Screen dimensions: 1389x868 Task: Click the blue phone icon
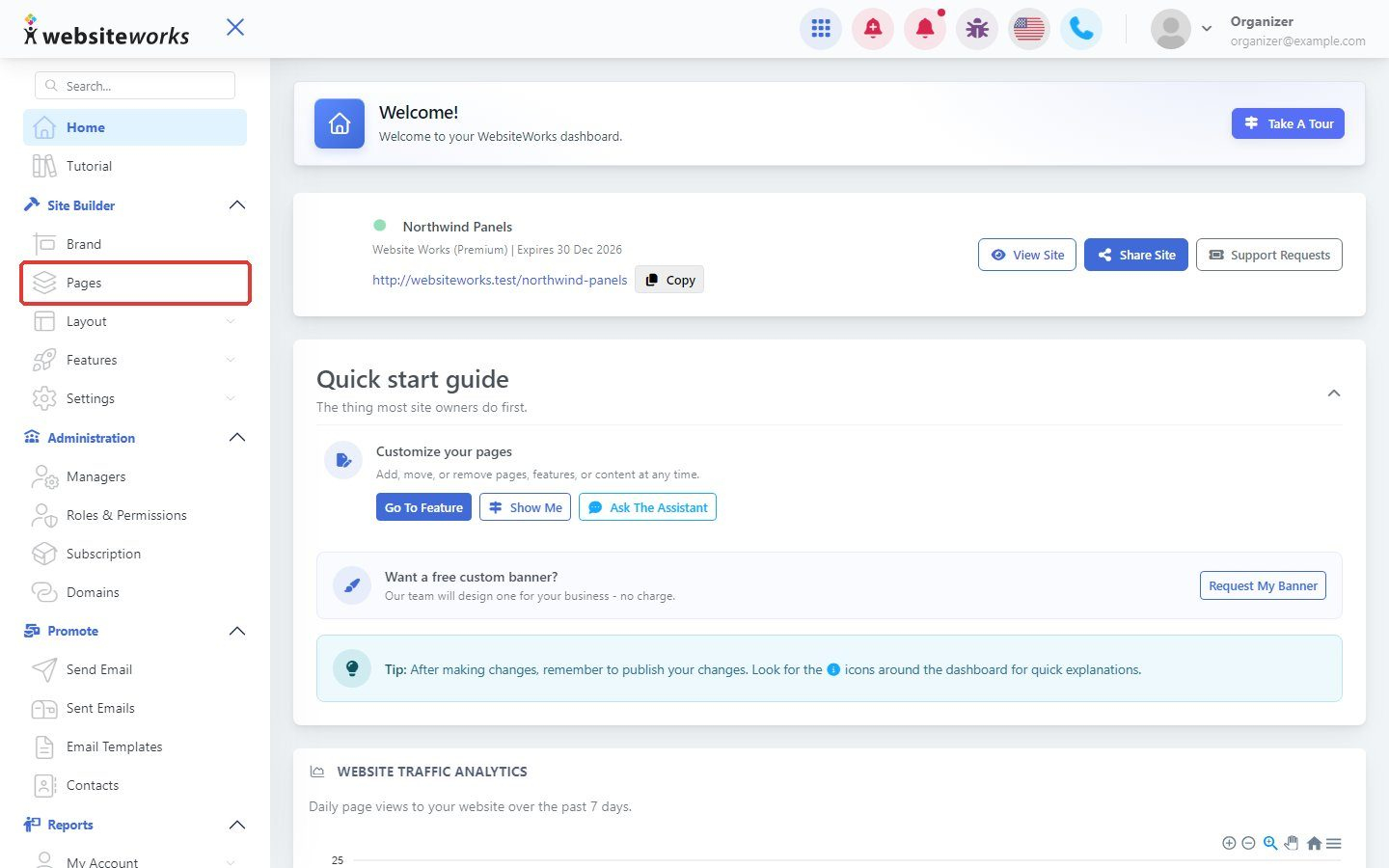coord(1081,29)
